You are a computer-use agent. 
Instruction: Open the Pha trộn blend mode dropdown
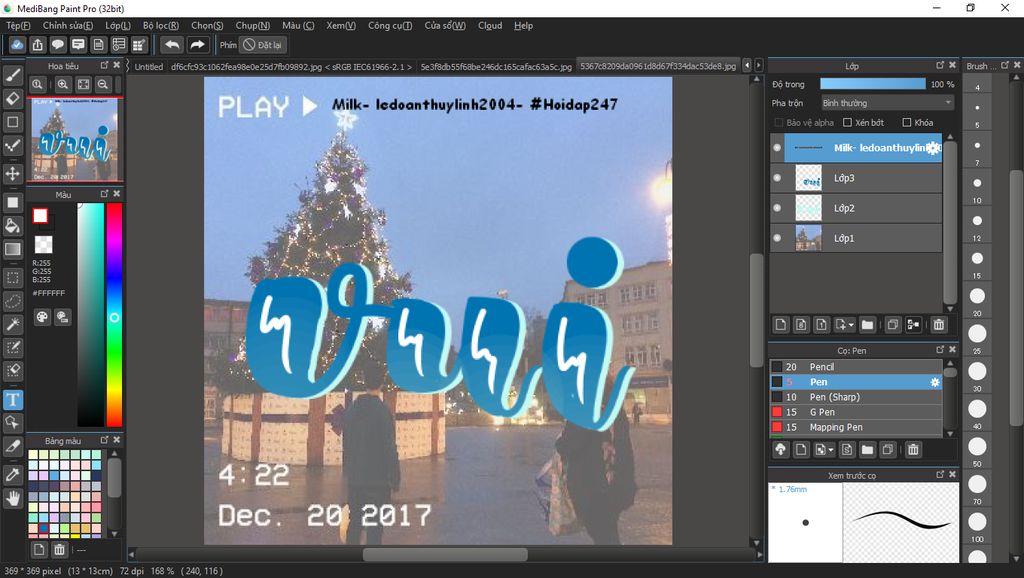(887, 103)
